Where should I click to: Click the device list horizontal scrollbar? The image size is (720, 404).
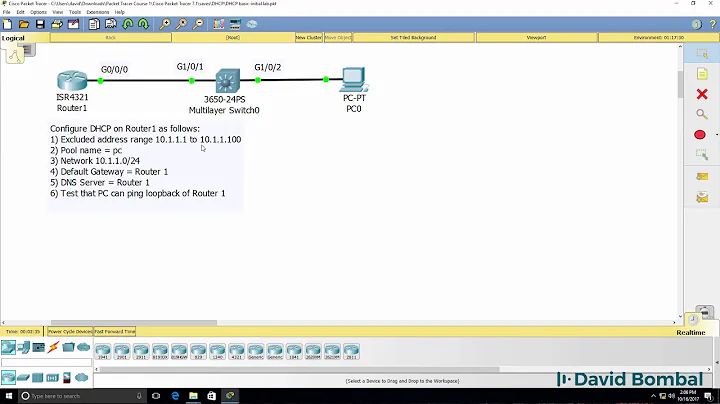tap(299, 369)
